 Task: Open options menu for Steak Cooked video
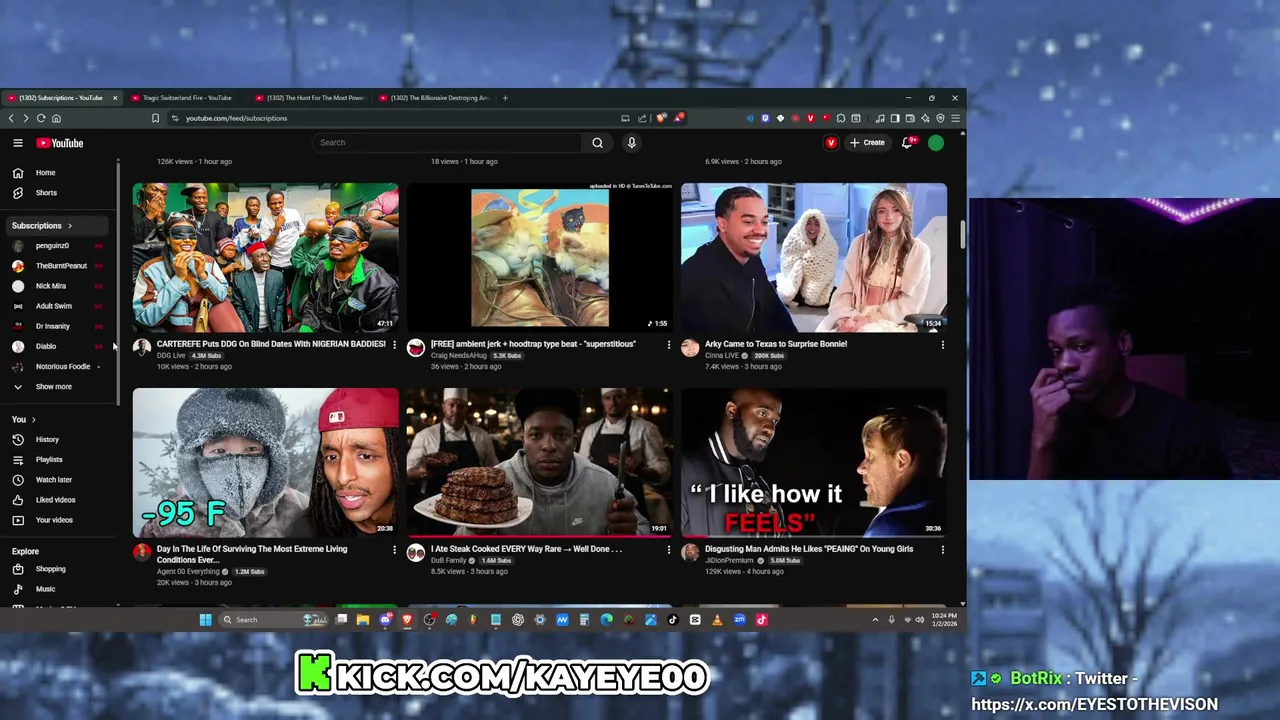(668, 550)
